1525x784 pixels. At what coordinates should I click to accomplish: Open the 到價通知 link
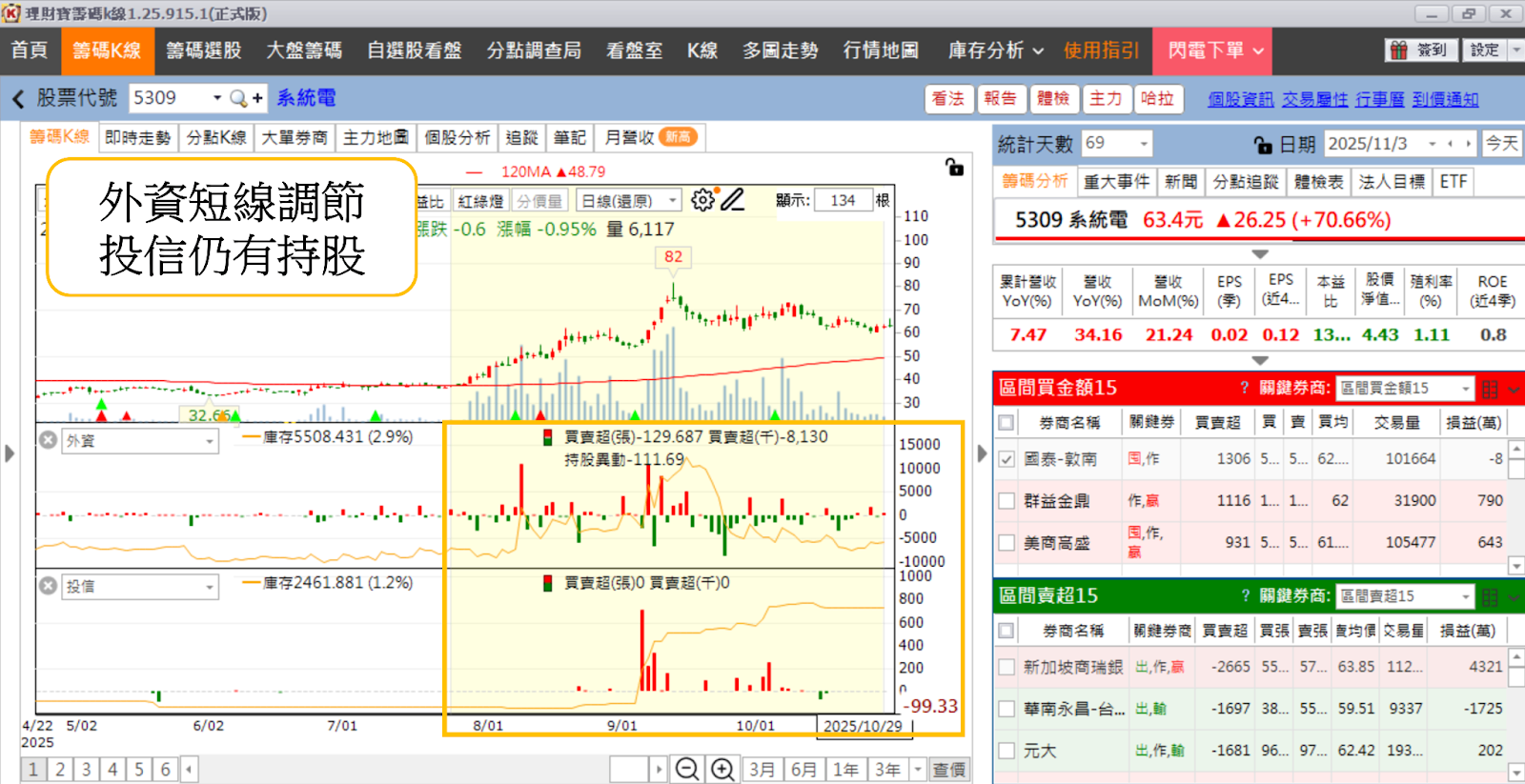1445,99
